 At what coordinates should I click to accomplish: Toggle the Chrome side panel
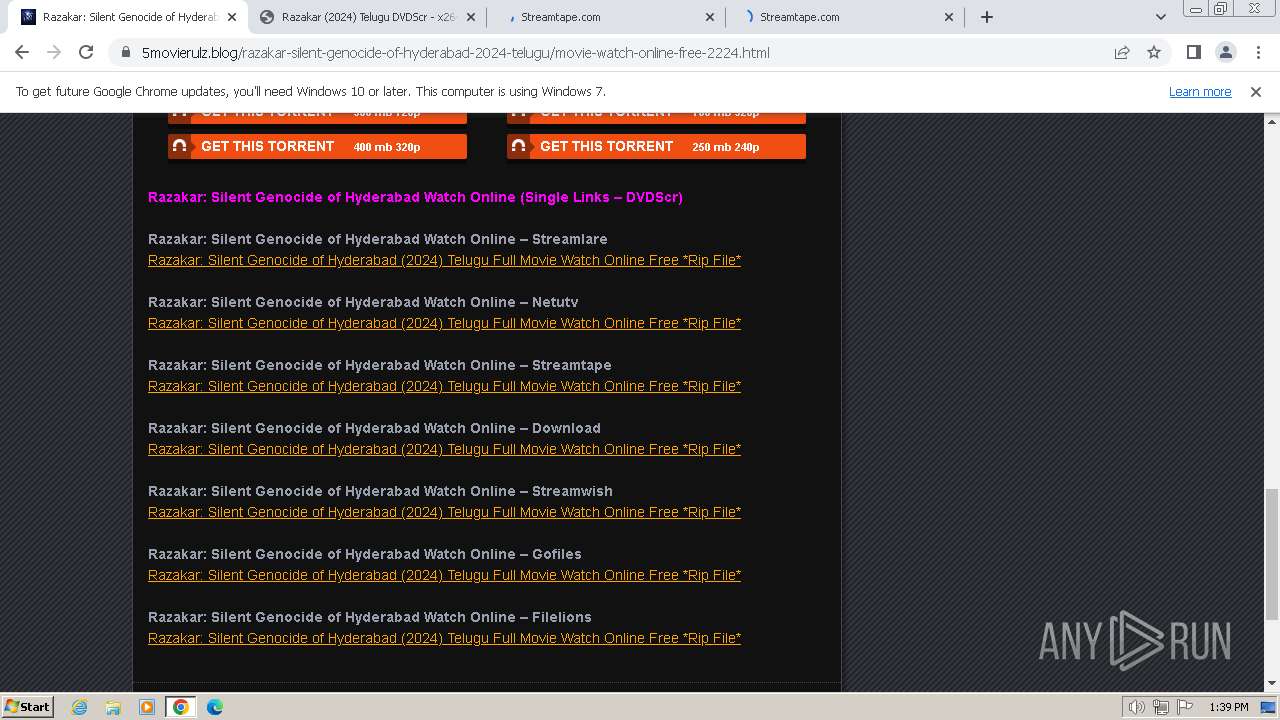pos(1193,52)
